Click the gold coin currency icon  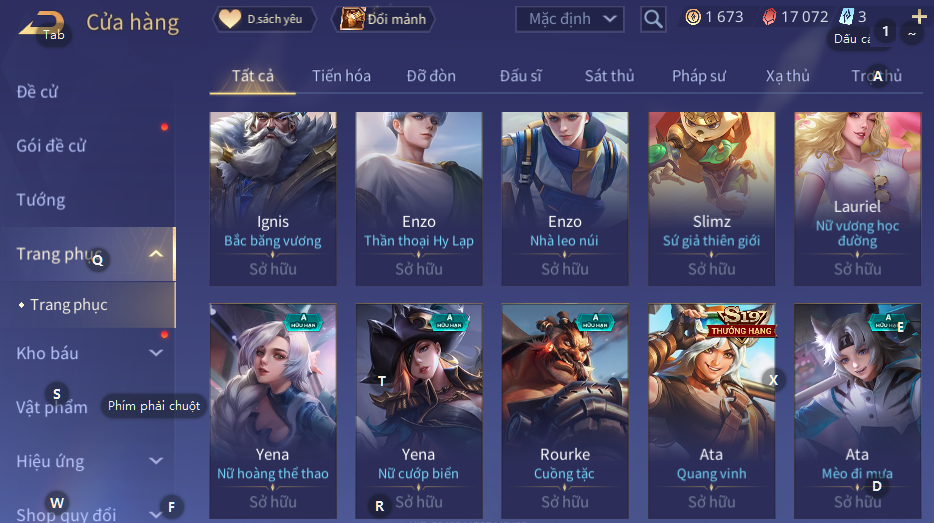point(693,17)
